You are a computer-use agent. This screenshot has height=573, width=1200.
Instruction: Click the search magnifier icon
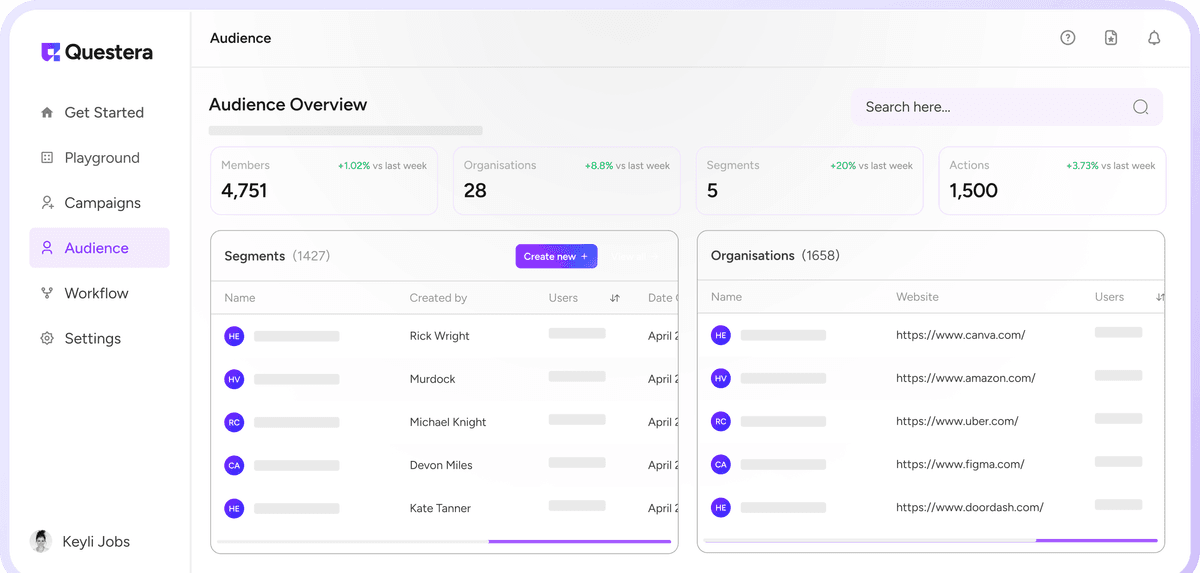(1140, 107)
